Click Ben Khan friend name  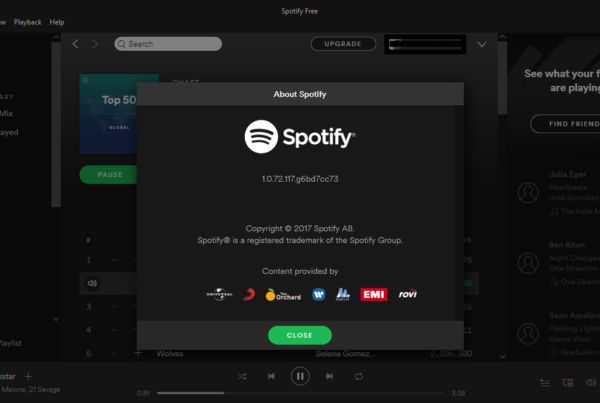click(567, 245)
